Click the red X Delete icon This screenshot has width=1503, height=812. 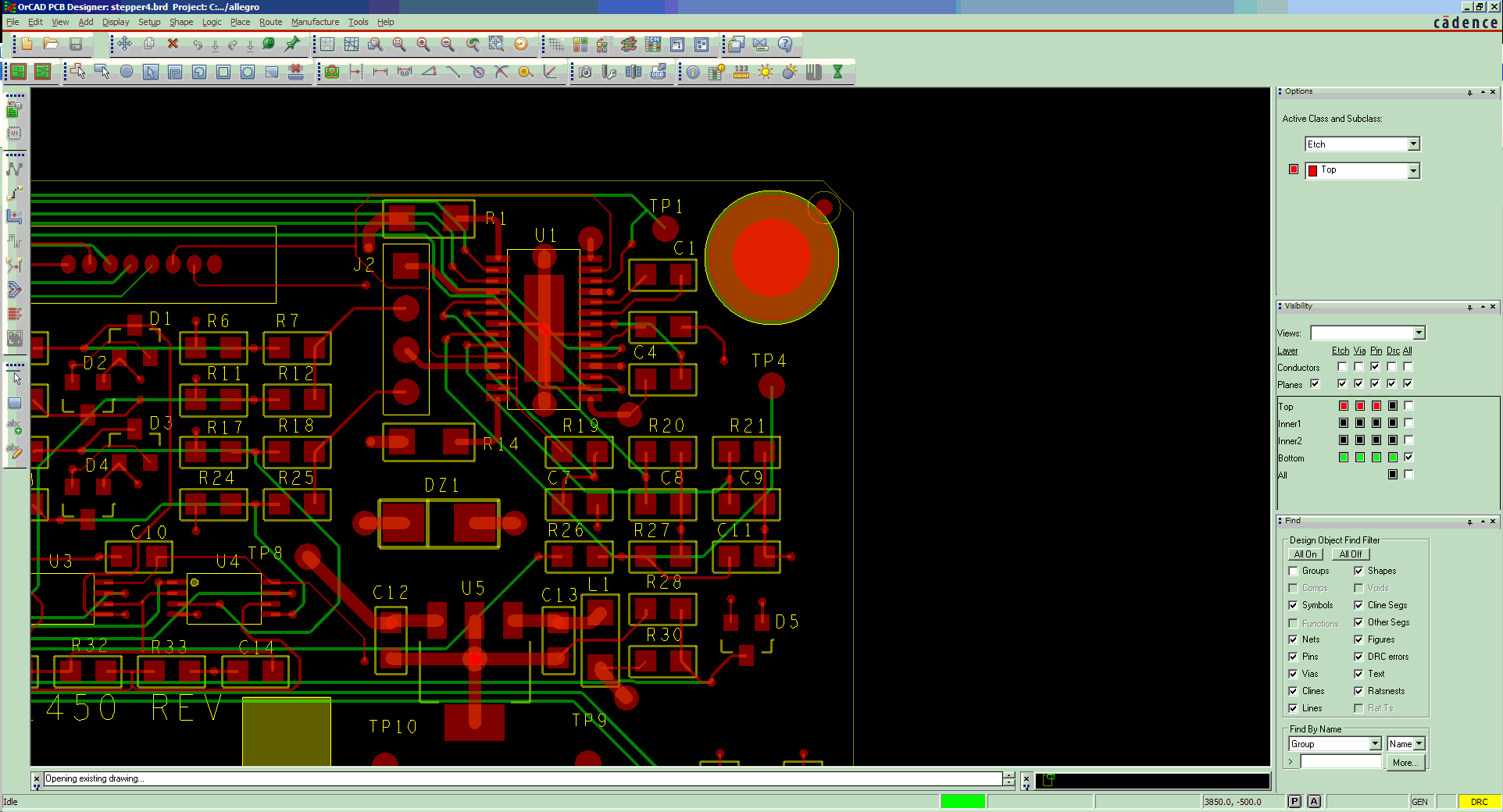(x=173, y=45)
